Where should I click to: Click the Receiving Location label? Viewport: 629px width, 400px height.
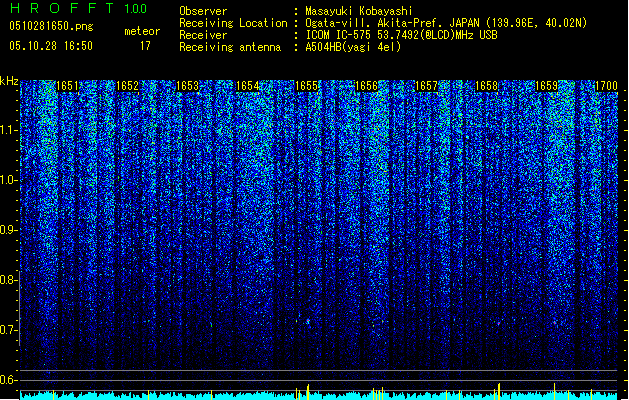233,23
